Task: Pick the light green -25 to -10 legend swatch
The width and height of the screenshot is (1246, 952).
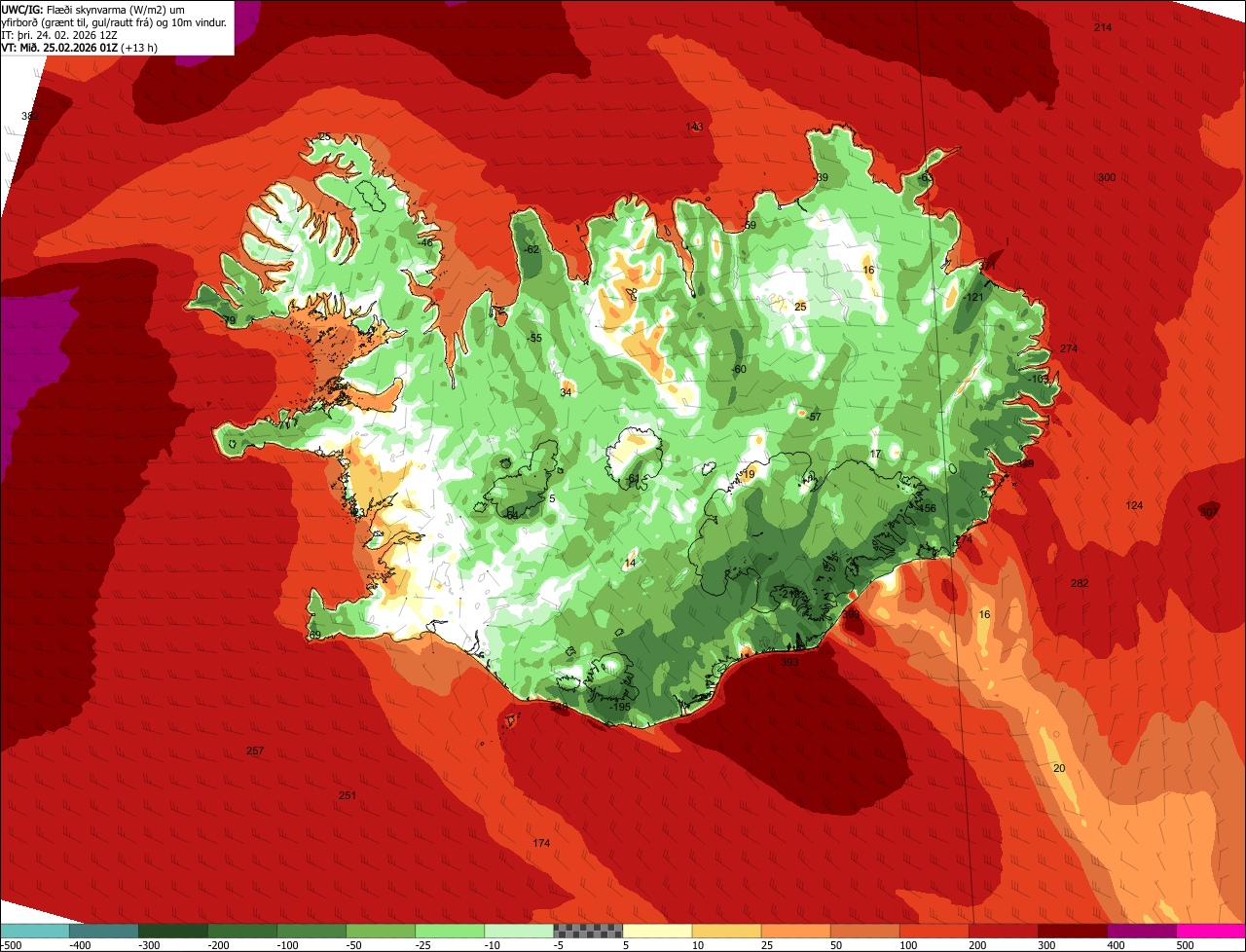Action: click(450, 931)
